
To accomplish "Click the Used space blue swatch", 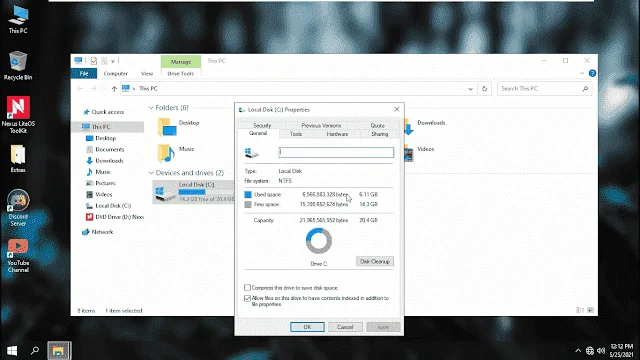I will click(x=248, y=195).
